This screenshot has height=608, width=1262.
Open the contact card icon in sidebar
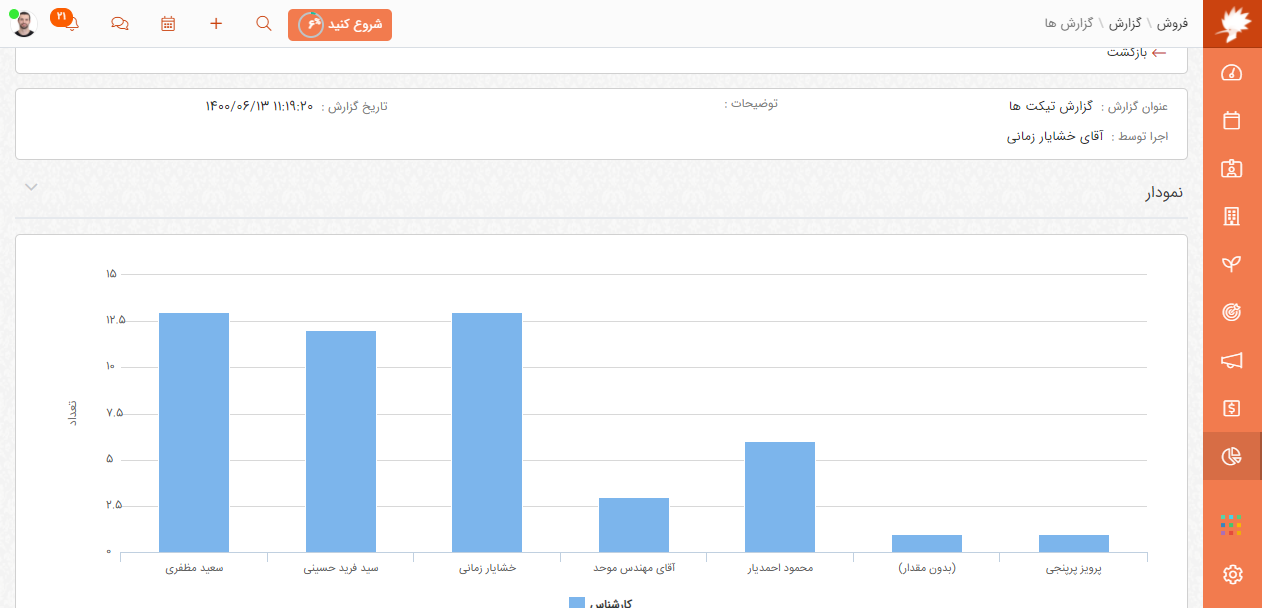(1232, 169)
